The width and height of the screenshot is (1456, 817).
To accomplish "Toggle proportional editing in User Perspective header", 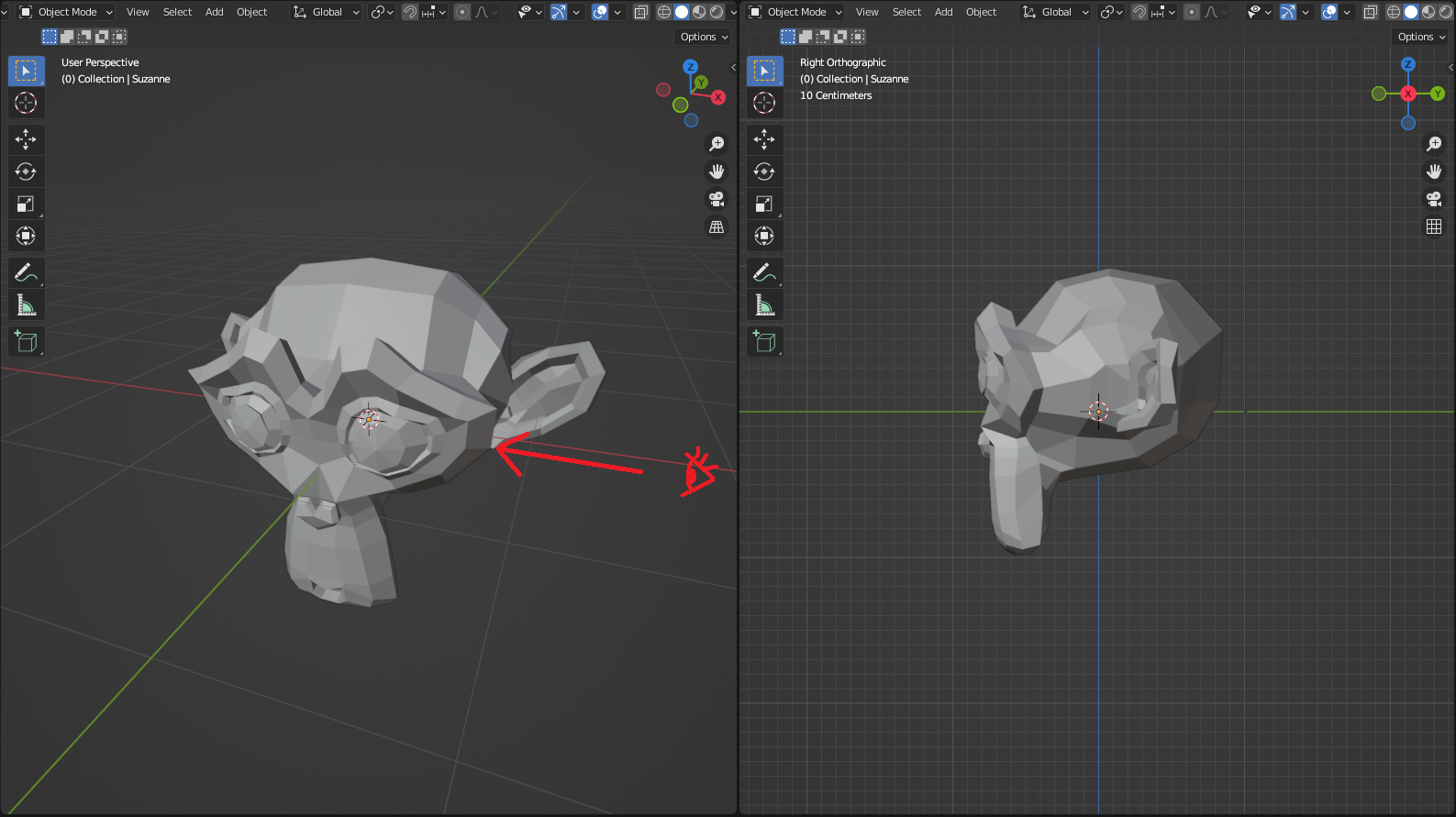I will pyautogui.click(x=462, y=12).
